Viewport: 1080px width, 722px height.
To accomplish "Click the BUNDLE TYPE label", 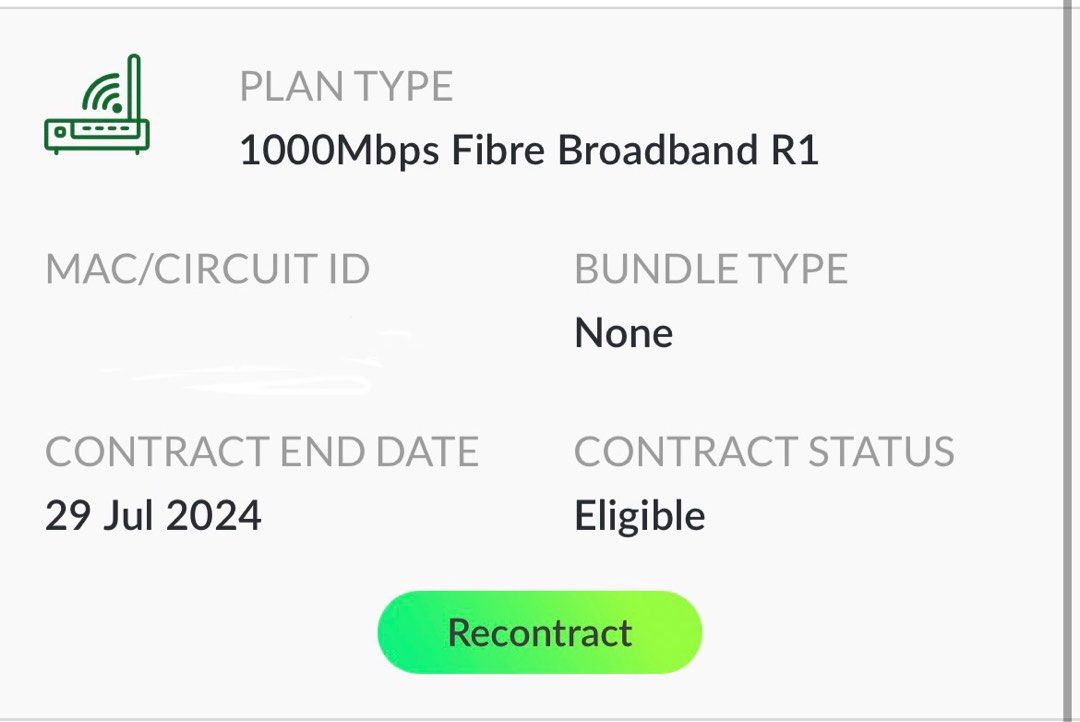I will click(712, 268).
